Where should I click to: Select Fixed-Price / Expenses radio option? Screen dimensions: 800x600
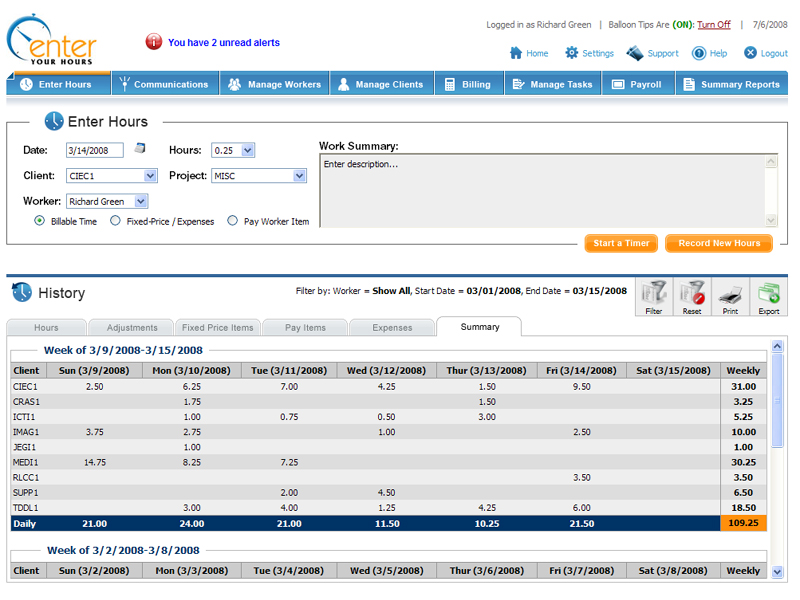116,221
